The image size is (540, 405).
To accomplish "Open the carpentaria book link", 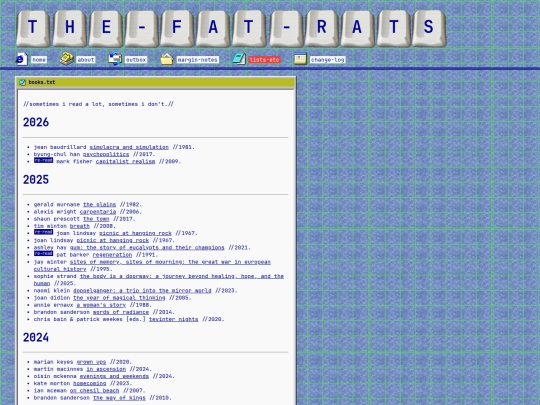I will coord(98,212).
